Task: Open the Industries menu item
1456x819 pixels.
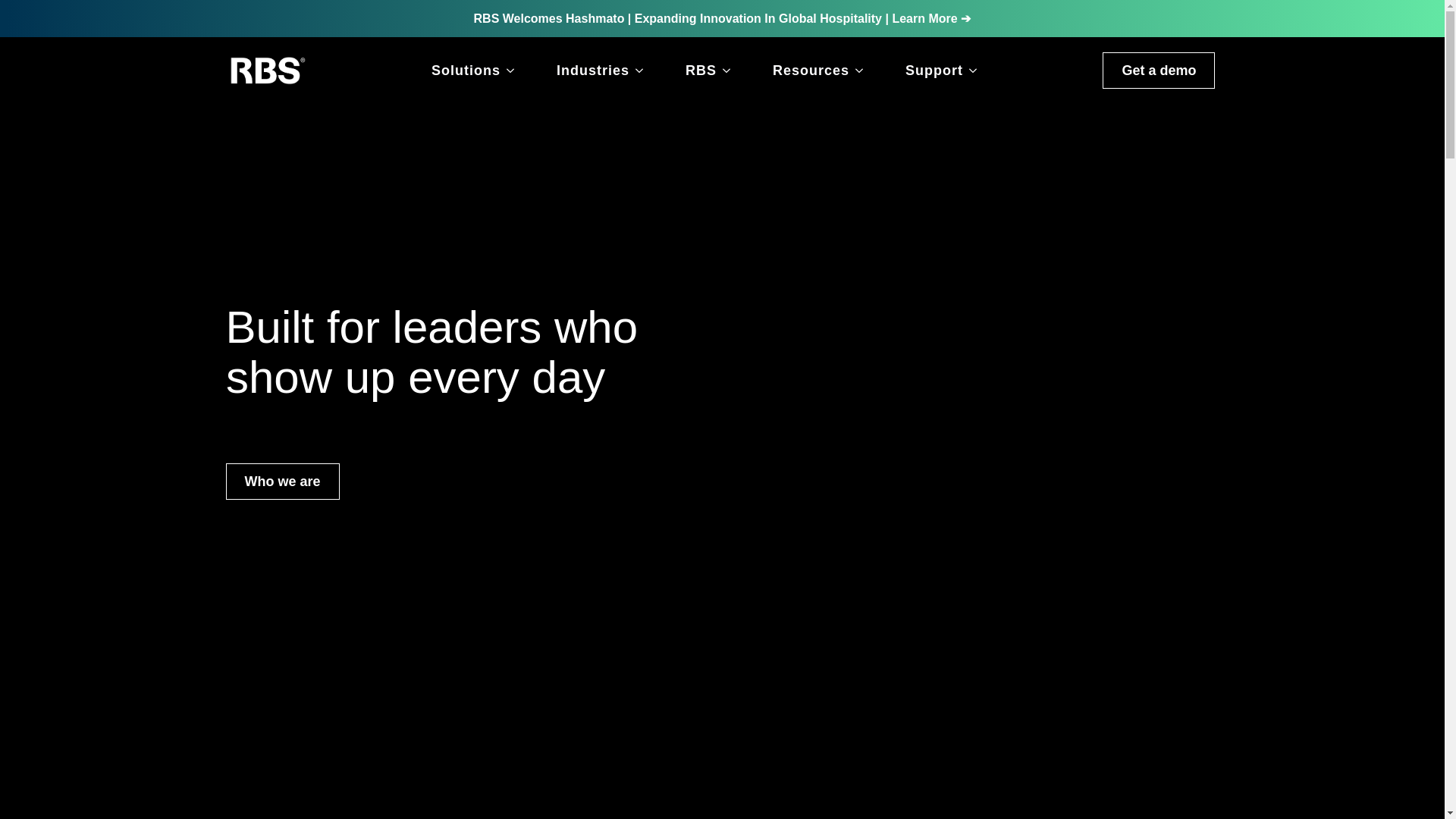Action: 592,71
